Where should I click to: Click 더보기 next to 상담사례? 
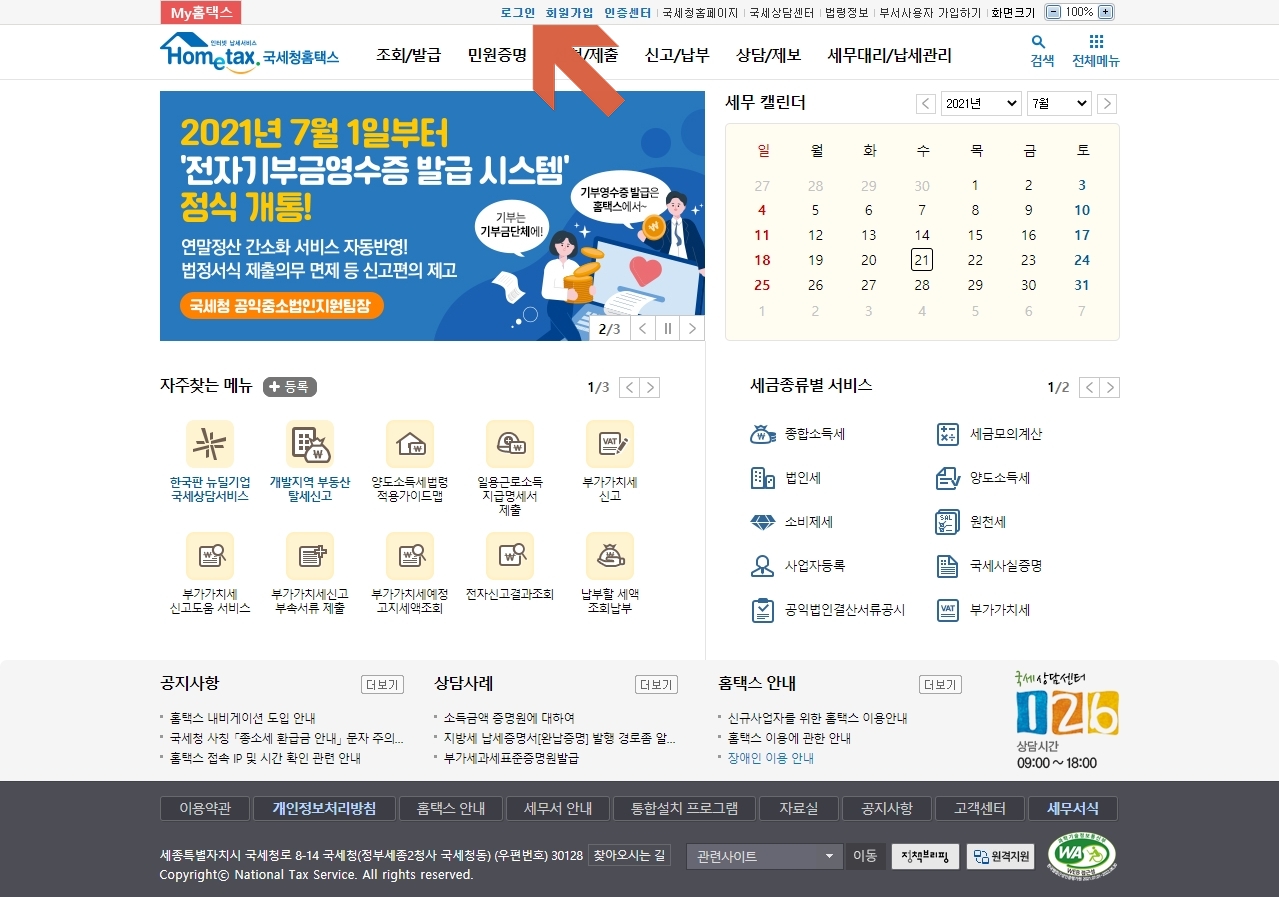pyautogui.click(x=656, y=685)
